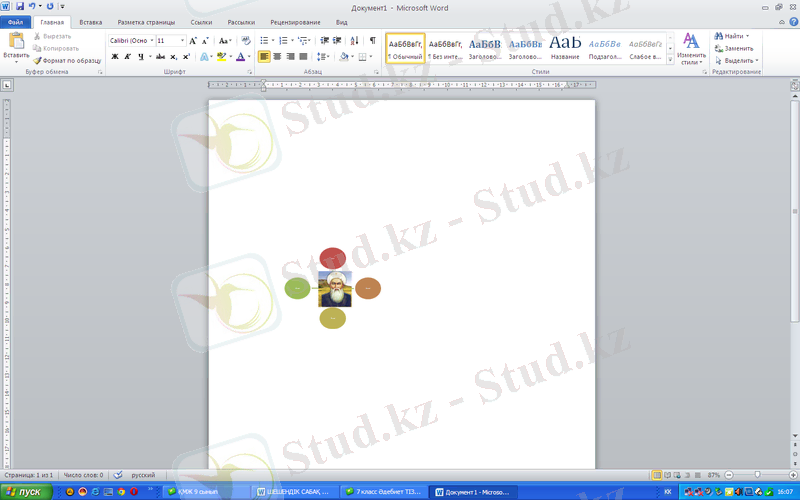Image resolution: width=800 pixels, height=500 pixels.
Task: Toggle italic formatting
Action: tap(127, 57)
